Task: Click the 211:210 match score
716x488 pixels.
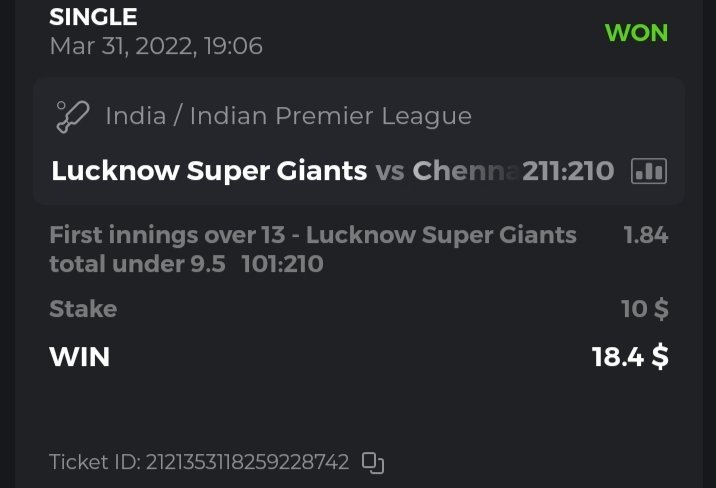Action: [568, 171]
